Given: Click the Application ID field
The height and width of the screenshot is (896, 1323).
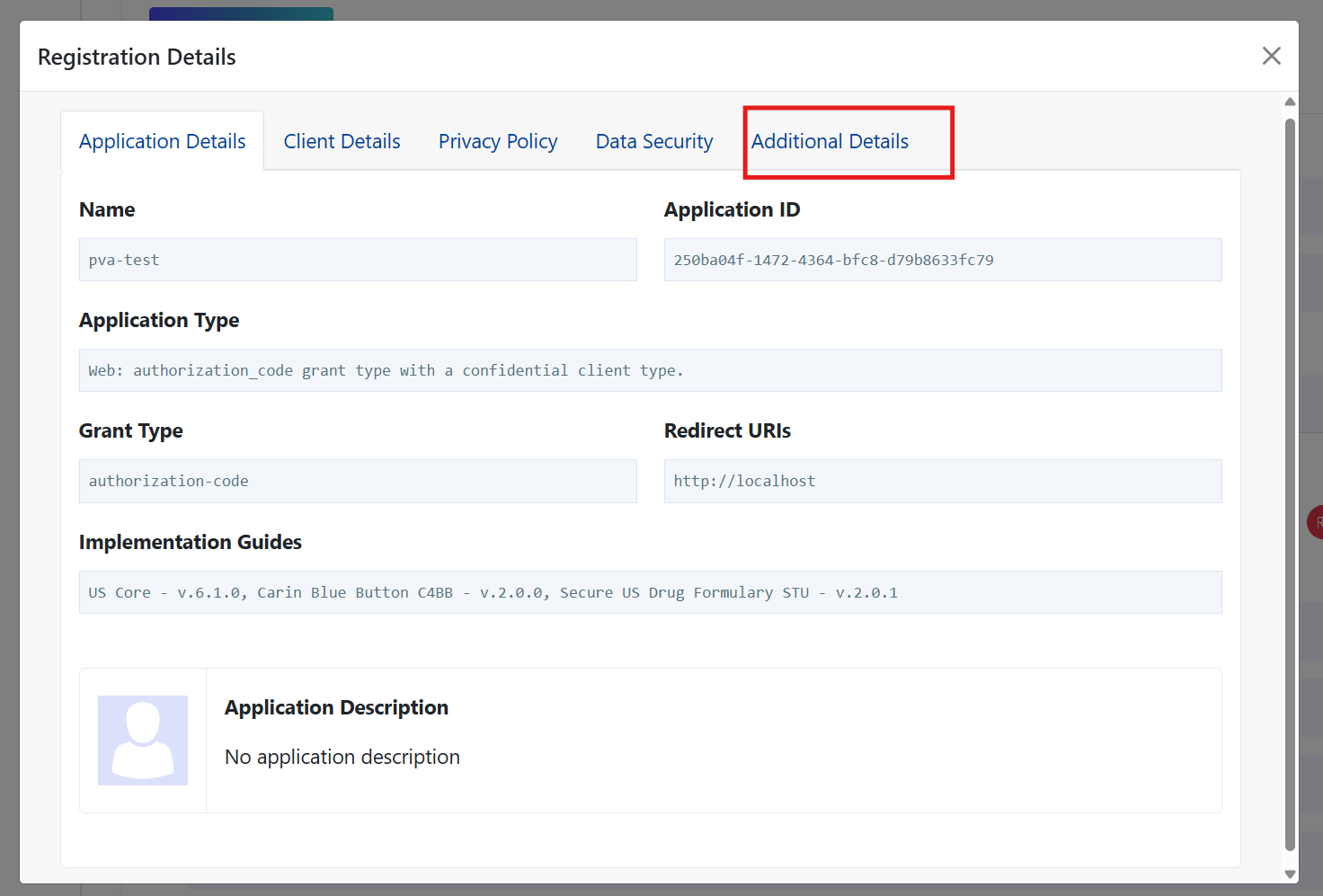Looking at the screenshot, I should coord(943,260).
